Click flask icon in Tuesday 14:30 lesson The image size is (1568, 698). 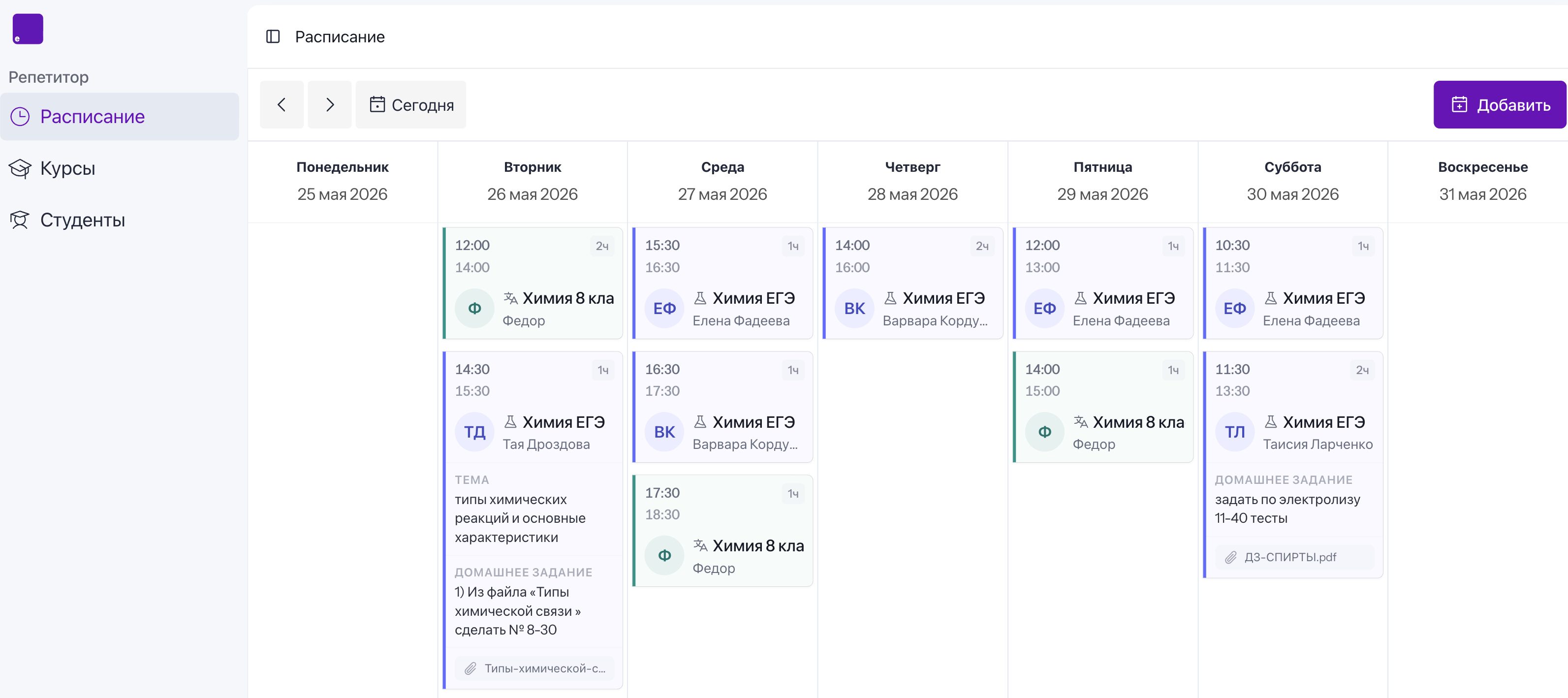510,421
